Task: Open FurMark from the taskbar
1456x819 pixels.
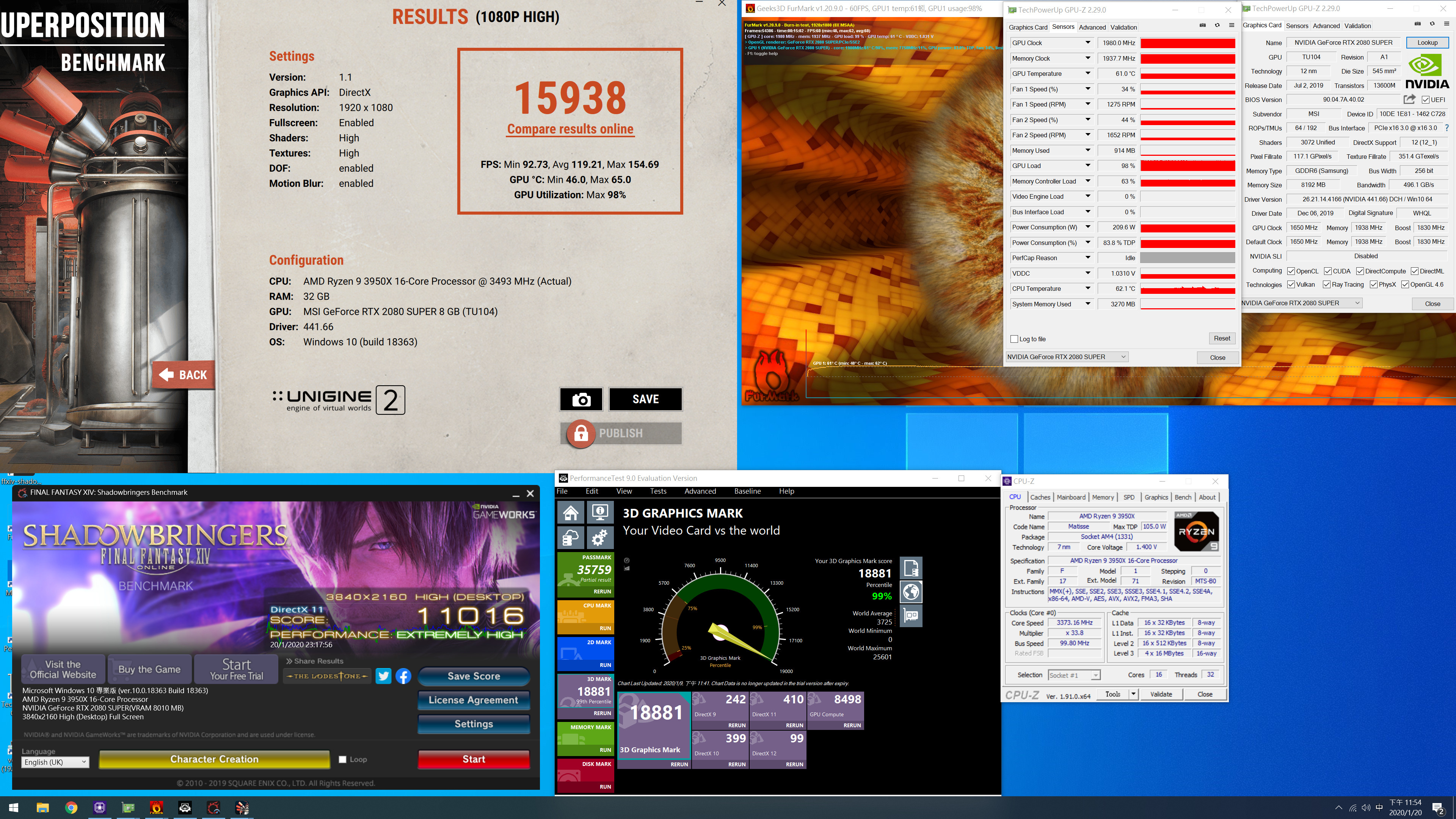Action: [x=157, y=808]
